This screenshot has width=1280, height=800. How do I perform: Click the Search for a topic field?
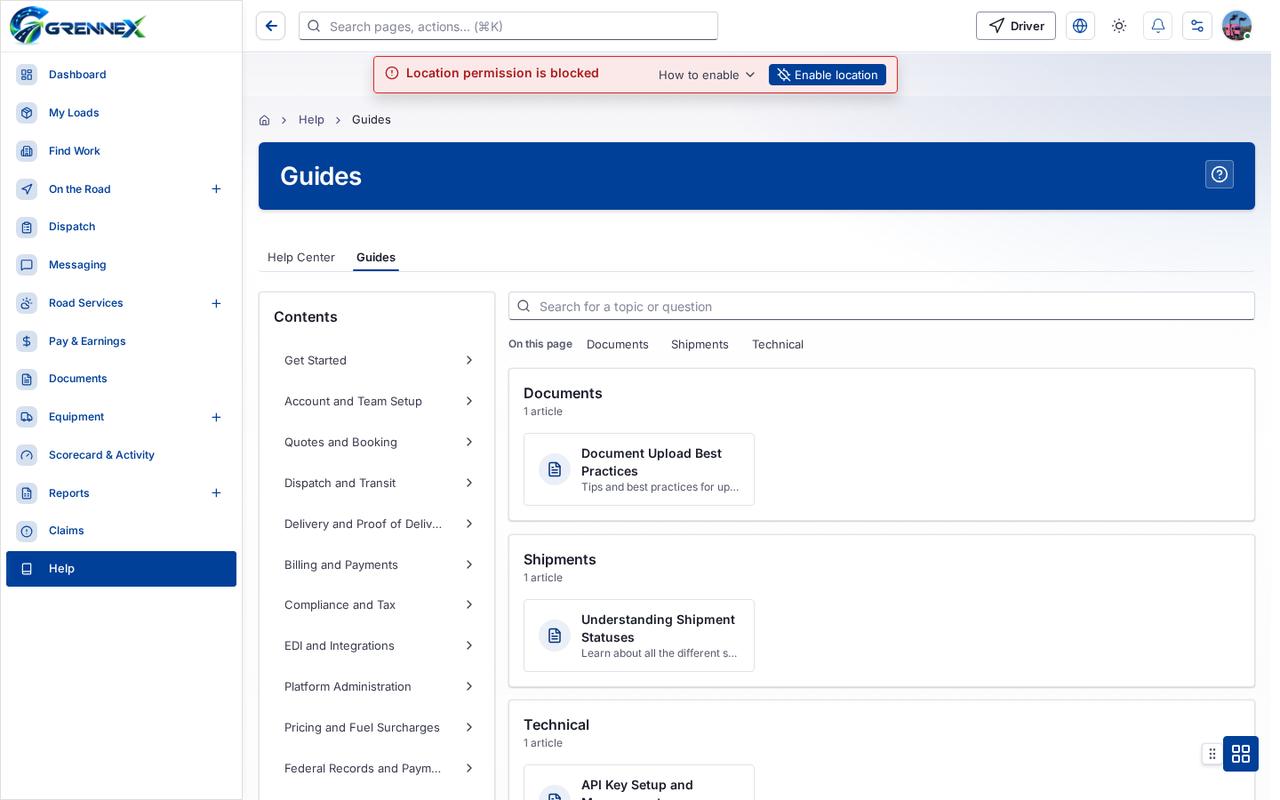tap(881, 307)
